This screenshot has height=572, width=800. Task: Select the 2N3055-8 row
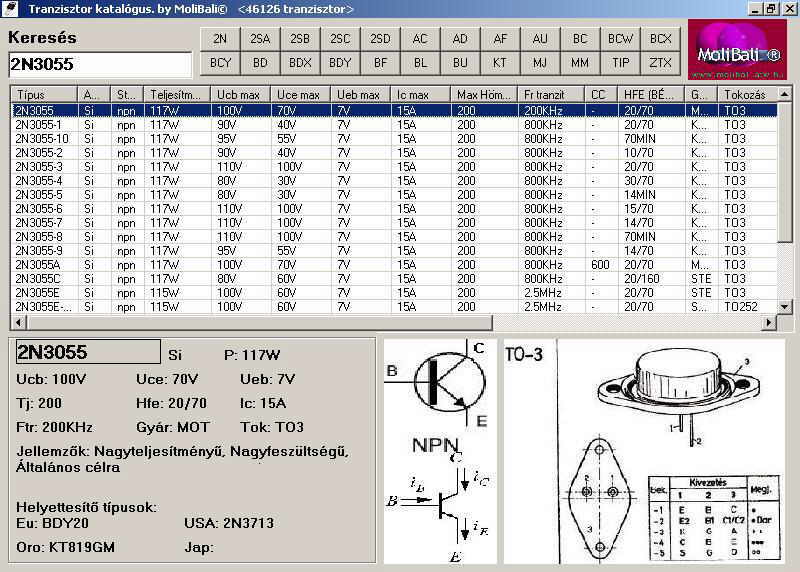394,237
